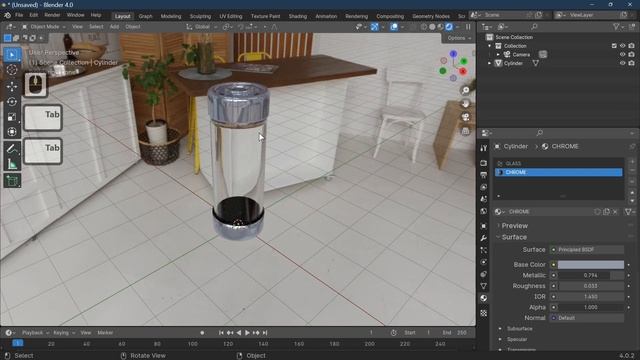Open the Global transform orientation dropdown
The height and width of the screenshot is (360, 640).
click(202, 27)
